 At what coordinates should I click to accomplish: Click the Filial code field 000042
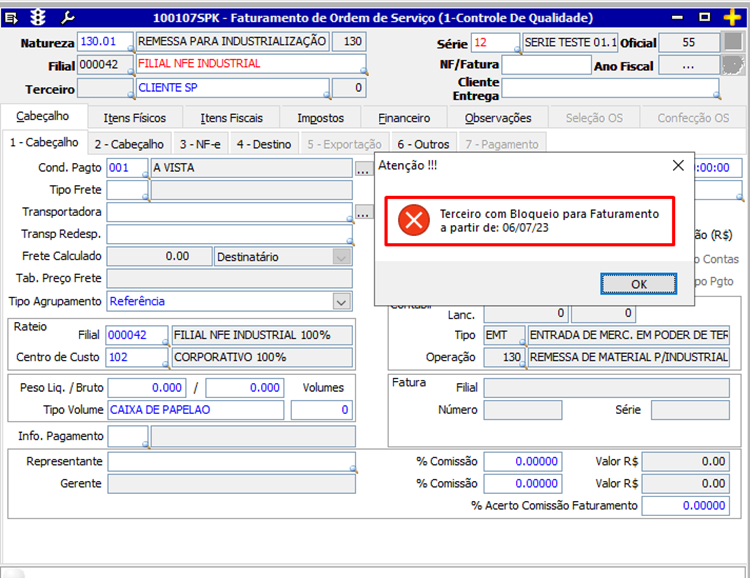click(105, 65)
